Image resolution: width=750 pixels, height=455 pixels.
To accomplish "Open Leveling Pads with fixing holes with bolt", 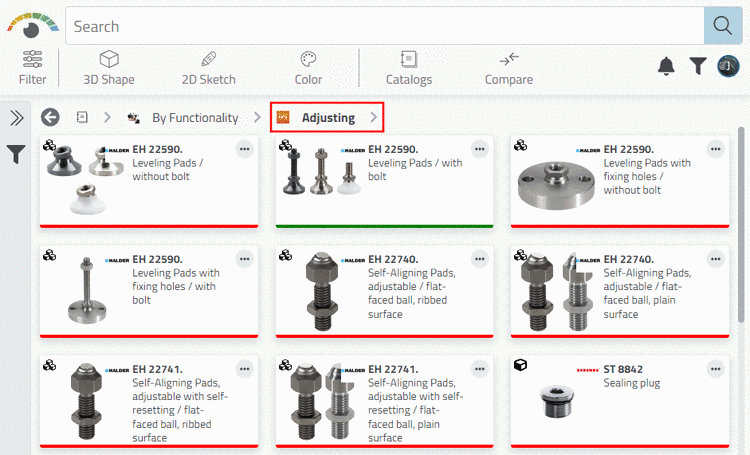I will pyautogui.click(x=149, y=292).
